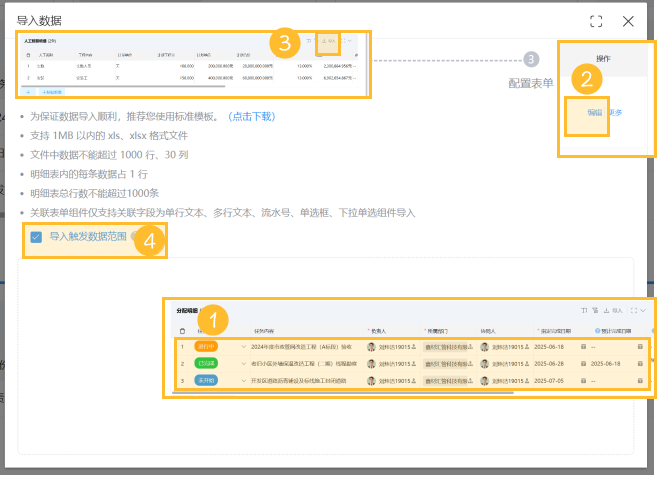The height and width of the screenshot is (480, 657).
Task: Open calendar icon next to 2025-06-18 in row 1
Action: tap(583, 347)
